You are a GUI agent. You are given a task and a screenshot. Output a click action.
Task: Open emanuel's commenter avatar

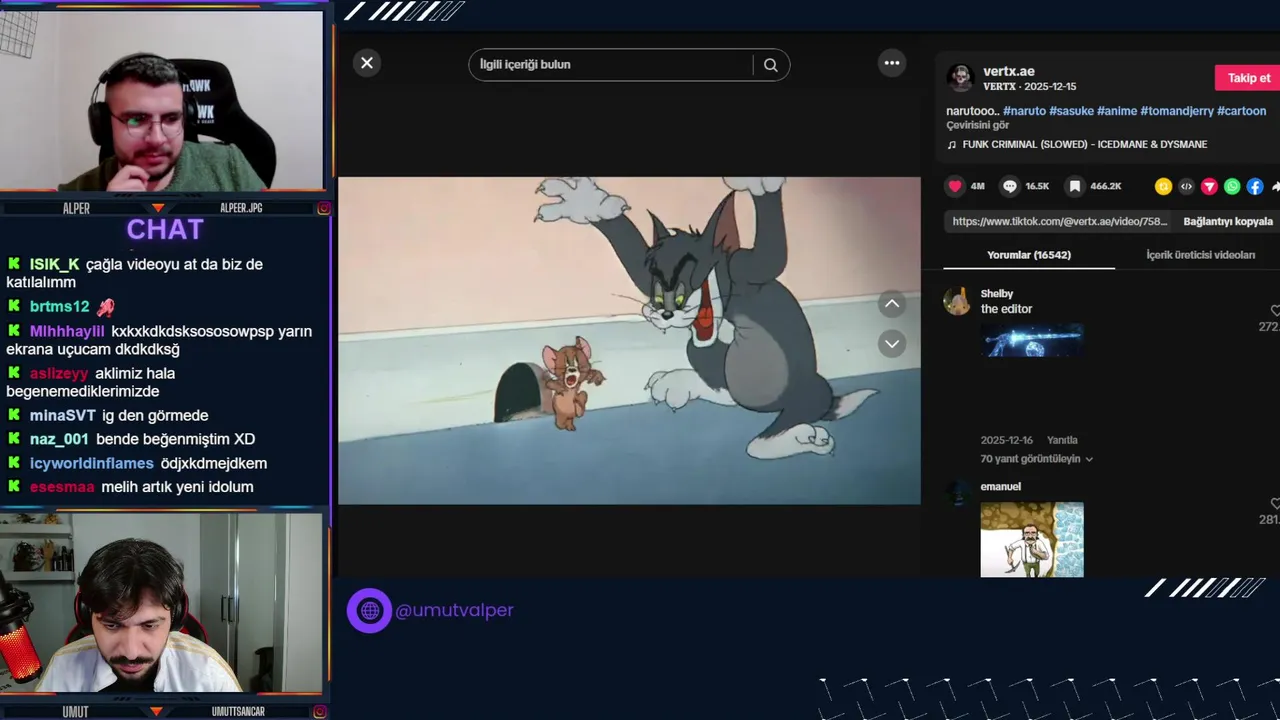click(957, 493)
